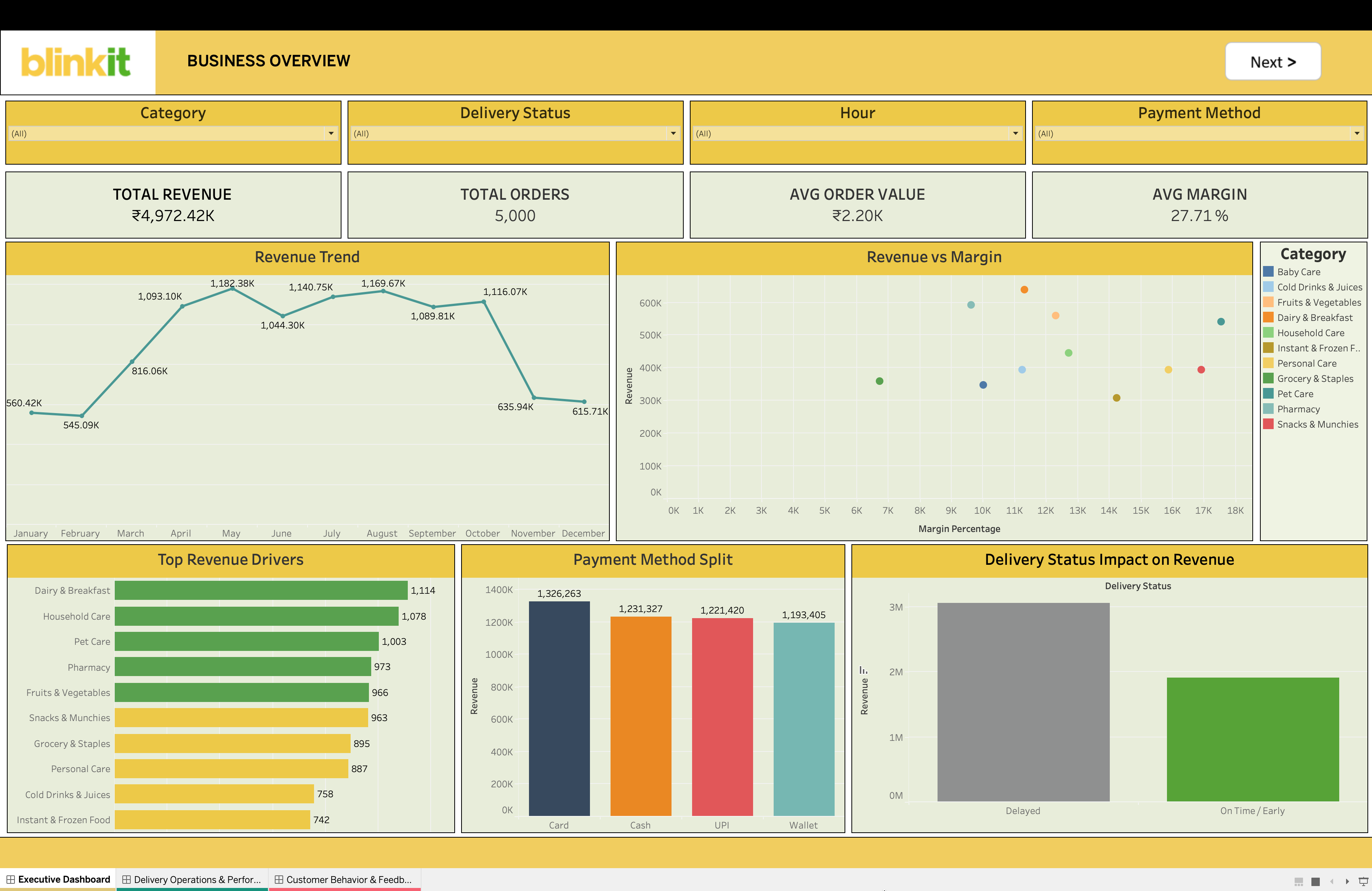The width and height of the screenshot is (1372, 891).
Task: Select Baby Care legend color swatch
Action: [1268, 271]
